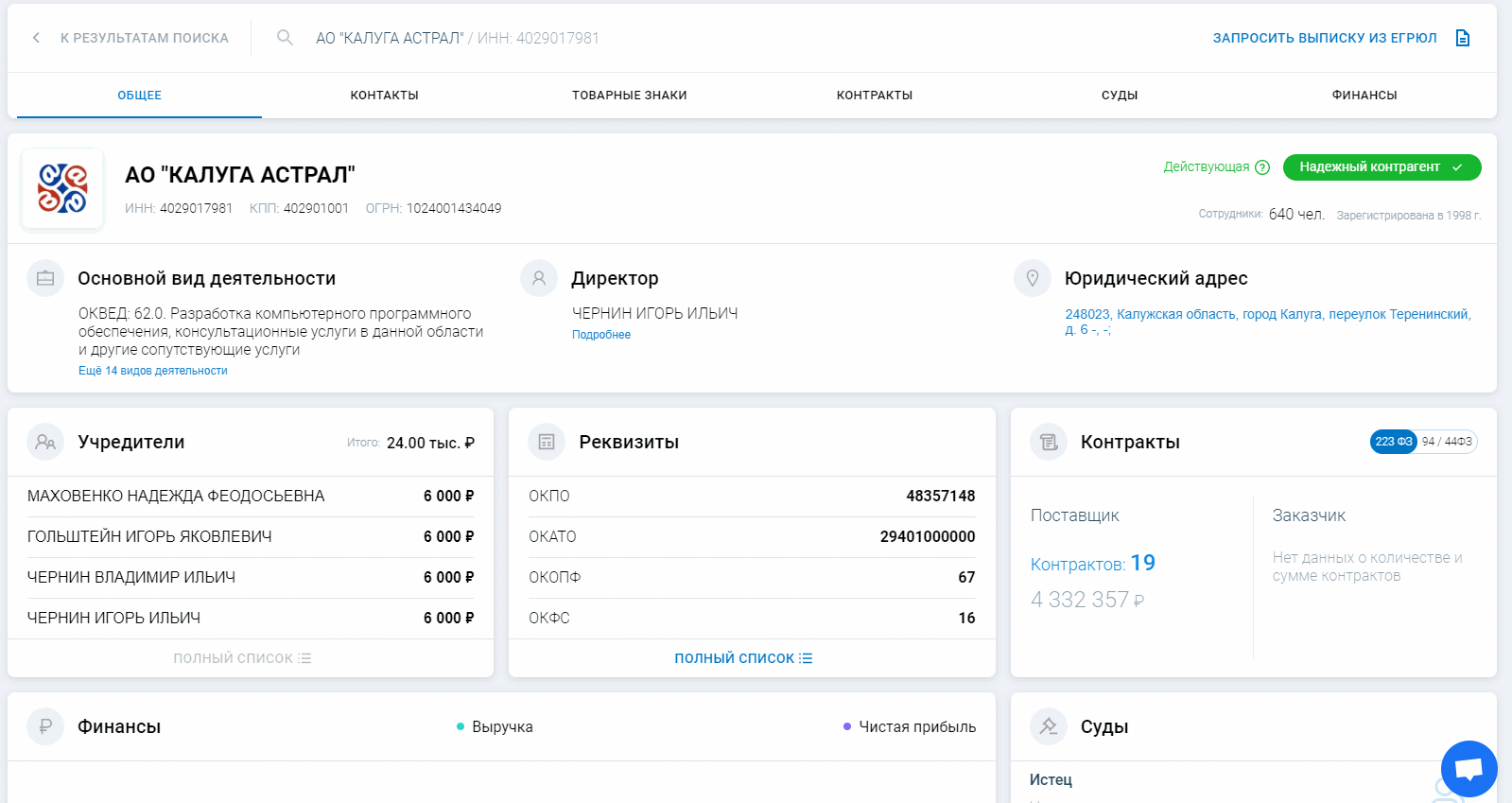Switch to the Общее tab
The width and height of the screenshot is (1512, 803).
click(139, 96)
